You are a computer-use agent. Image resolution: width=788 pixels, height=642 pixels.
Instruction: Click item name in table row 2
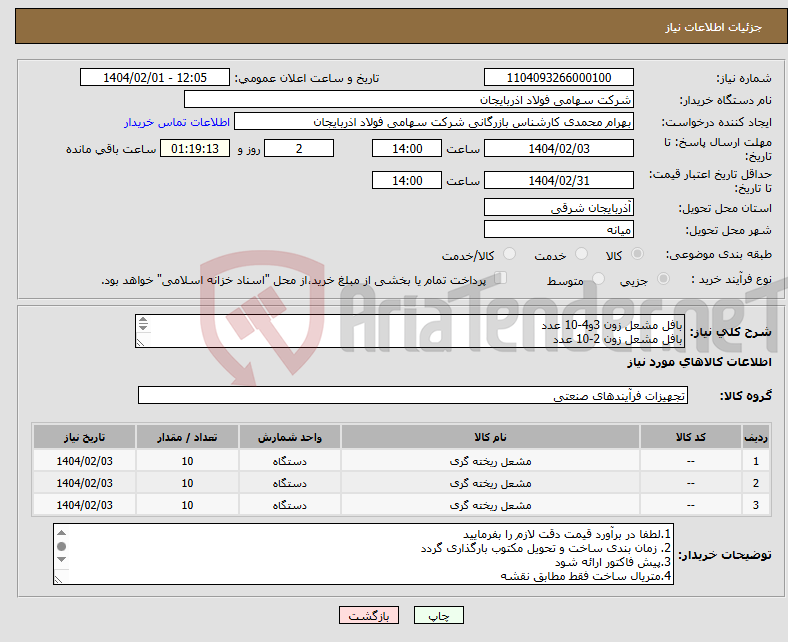tap(490, 483)
